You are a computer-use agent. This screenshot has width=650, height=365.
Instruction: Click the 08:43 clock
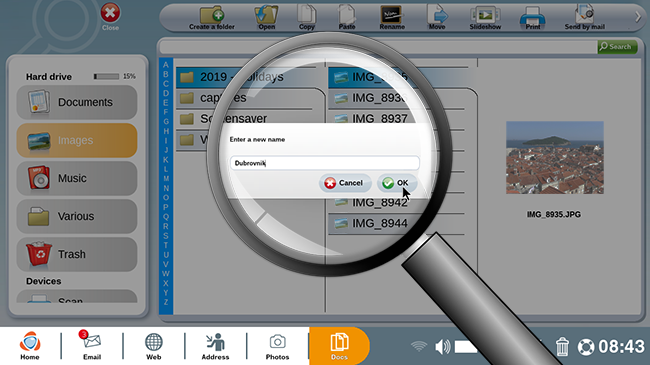[621, 347]
